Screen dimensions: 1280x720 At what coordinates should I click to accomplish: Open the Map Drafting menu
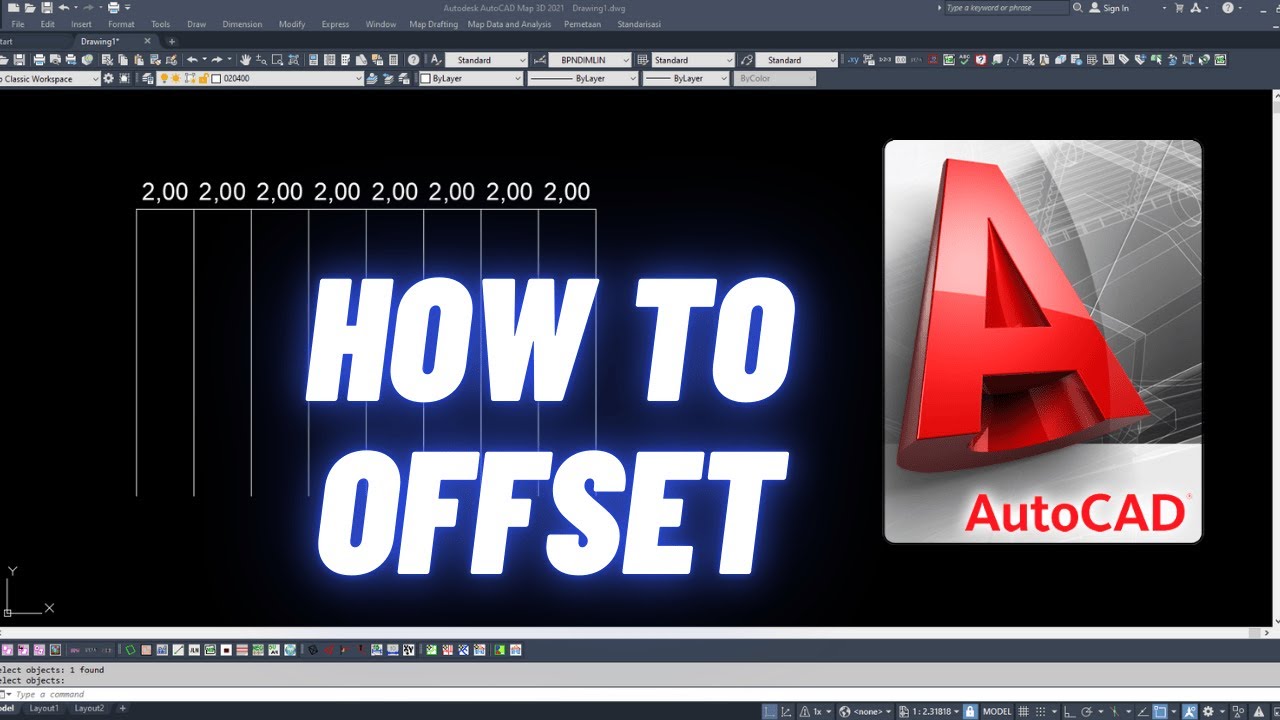(434, 24)
